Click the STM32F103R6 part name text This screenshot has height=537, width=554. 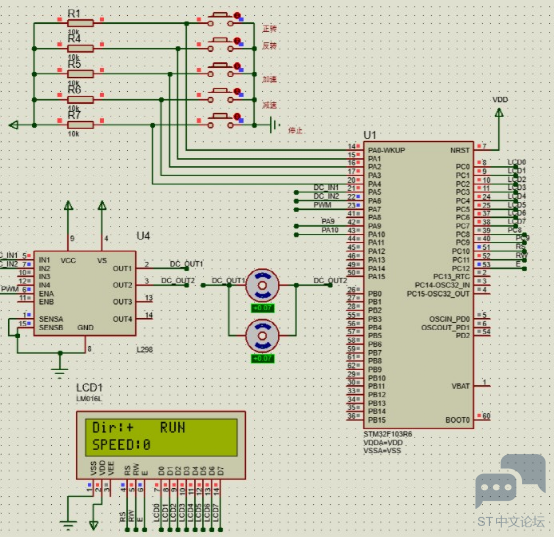[x=388, y=434]
